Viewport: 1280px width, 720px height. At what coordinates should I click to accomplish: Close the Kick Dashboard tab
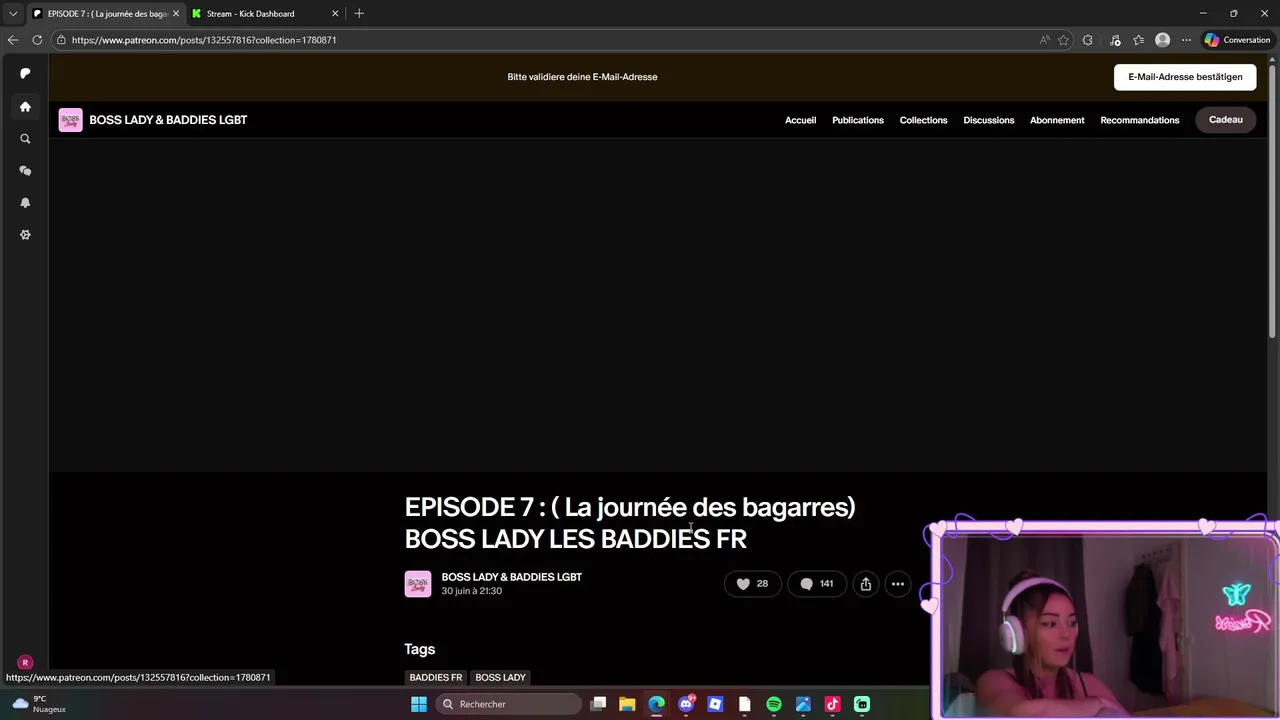point(335,14)
